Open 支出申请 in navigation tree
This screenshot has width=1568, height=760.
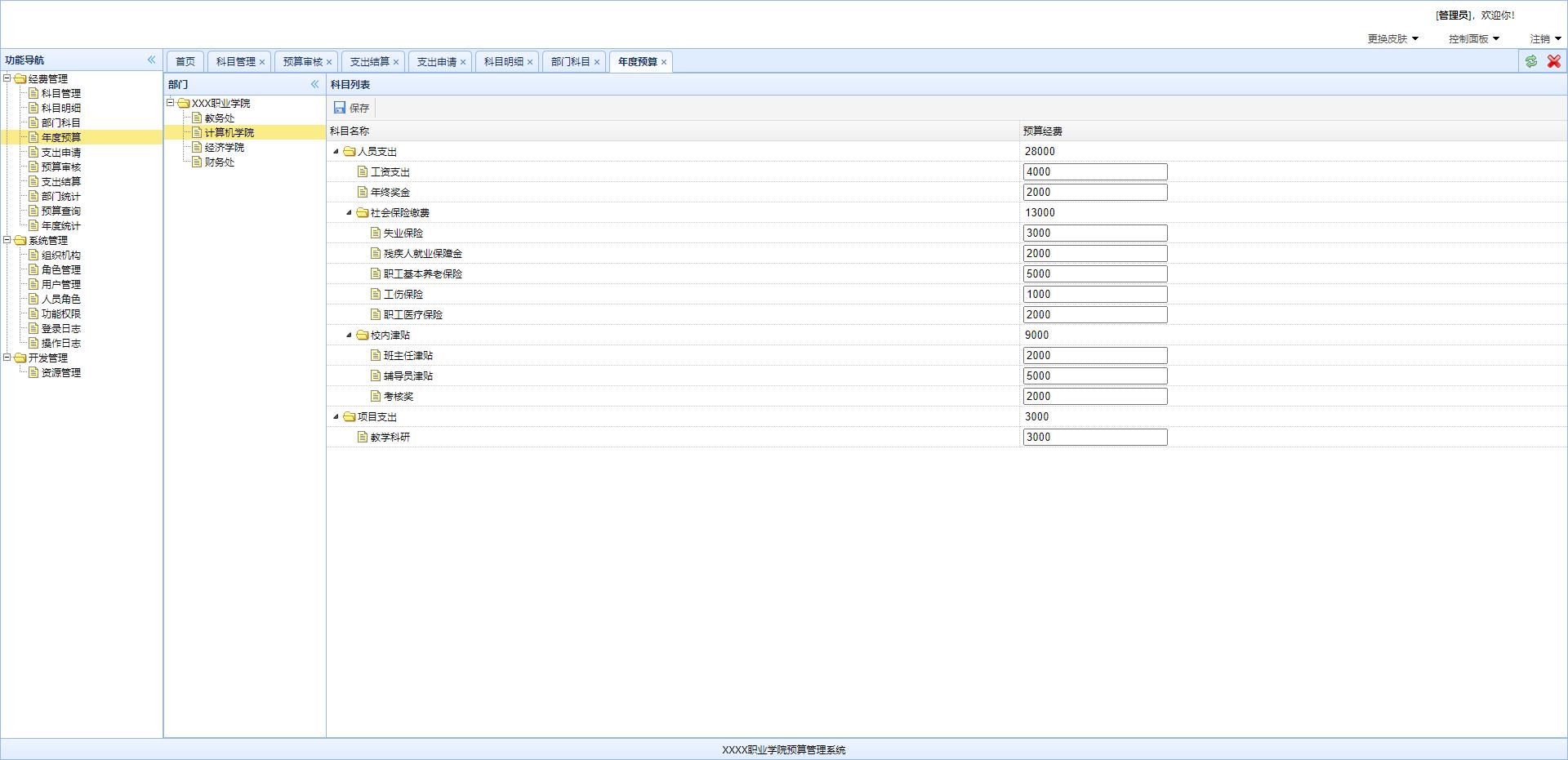pos(61,152)
